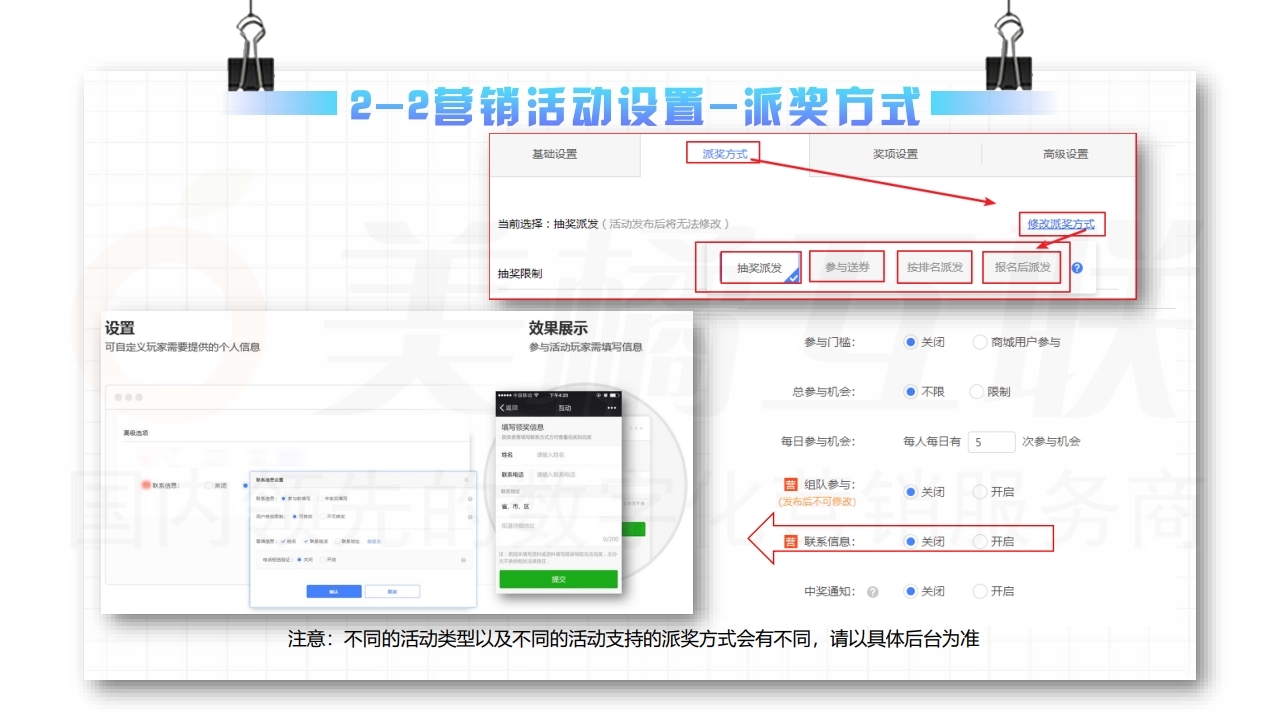Choose the 按排名派发 award method
This screenshot has width=1280, height=720.
pyautogui.click(x=935, y=267)
